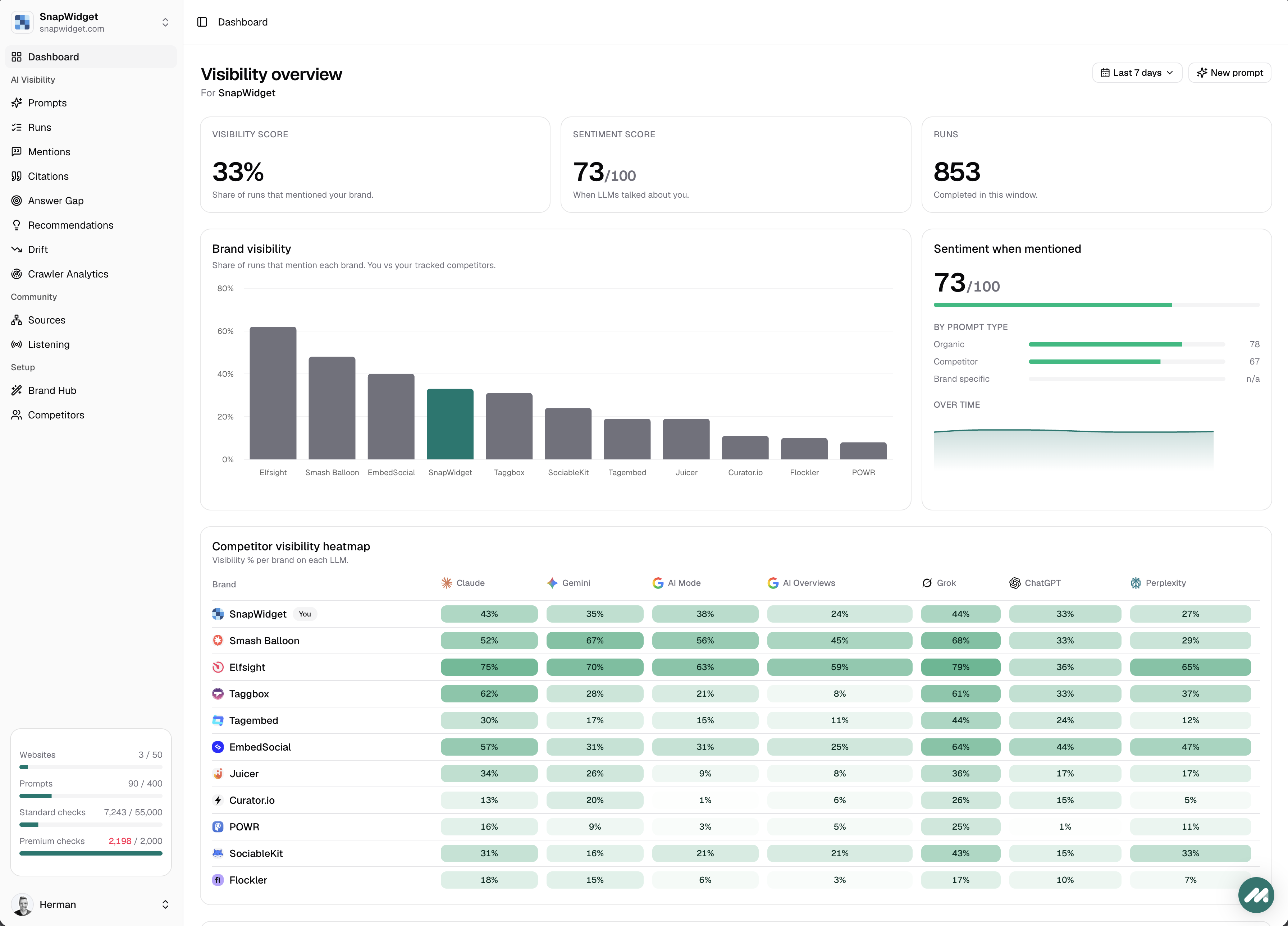Click the Elfsight bar in the chart
This screenshot has height=926, width=1288.
pyautogui.click(x=273, y=393)
